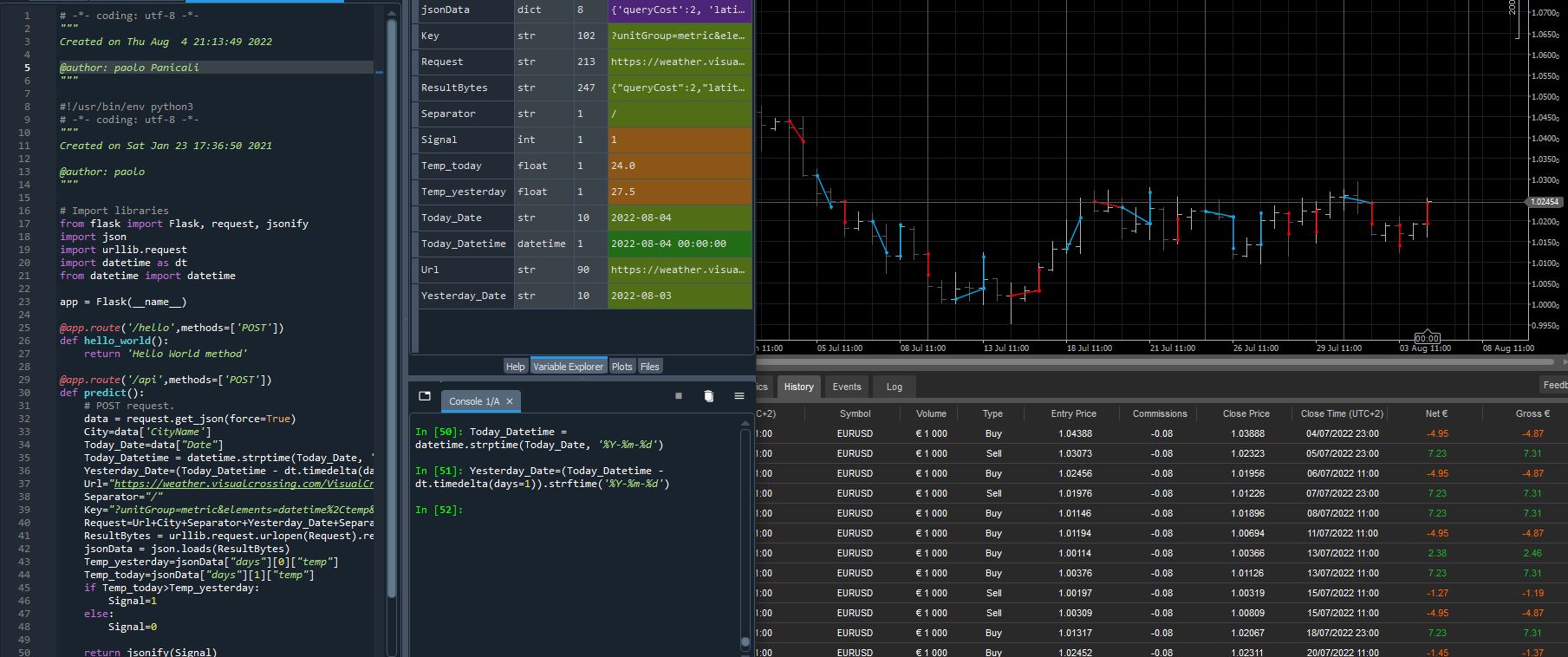Viewport: 1568px width, 657px height.
Task: Click the Yesterday_Date value 2022-08-03
Action: pyautogui.click(x=641, y=296)
